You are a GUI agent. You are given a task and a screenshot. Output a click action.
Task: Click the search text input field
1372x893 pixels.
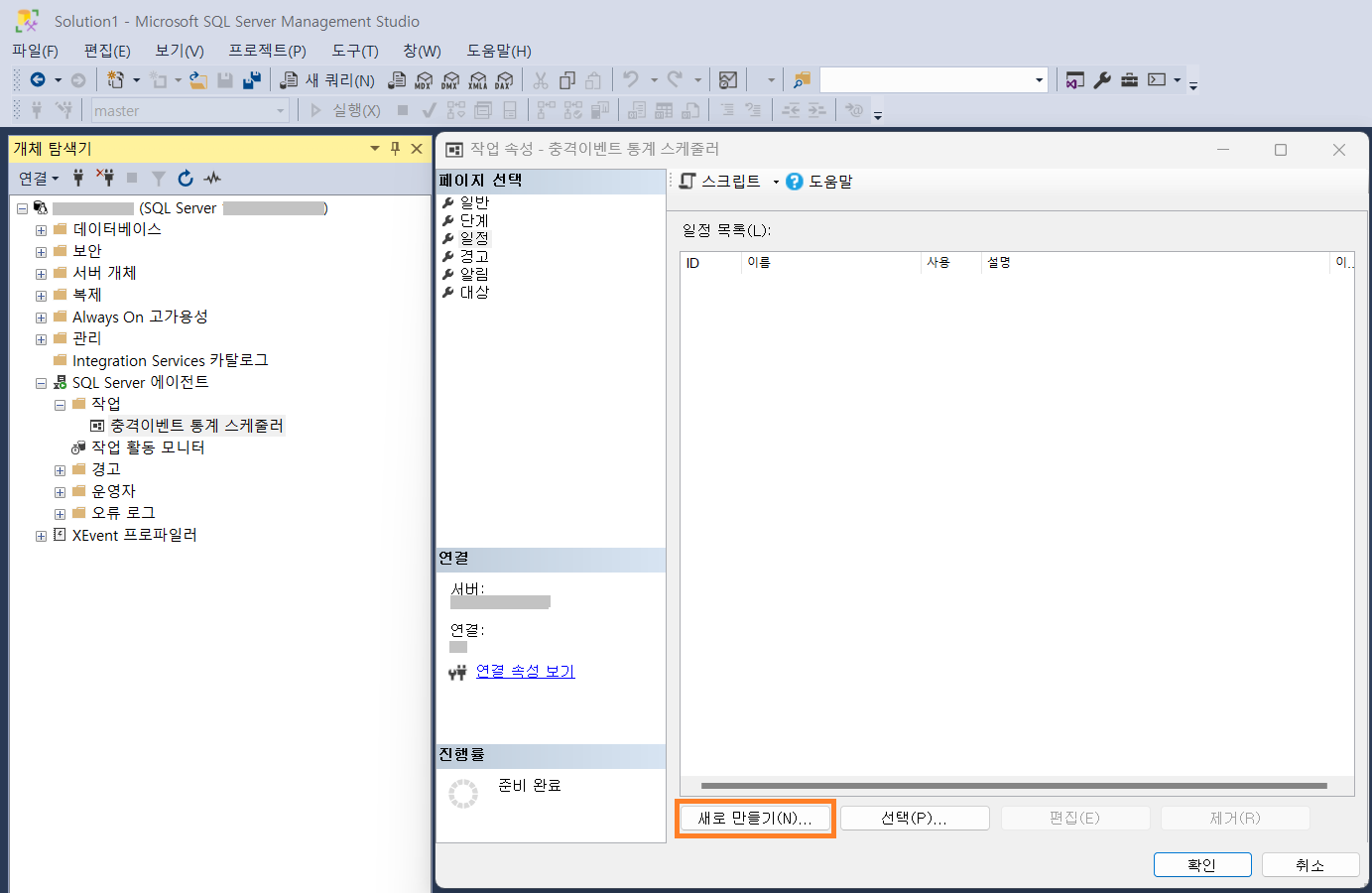pos(926,80)
